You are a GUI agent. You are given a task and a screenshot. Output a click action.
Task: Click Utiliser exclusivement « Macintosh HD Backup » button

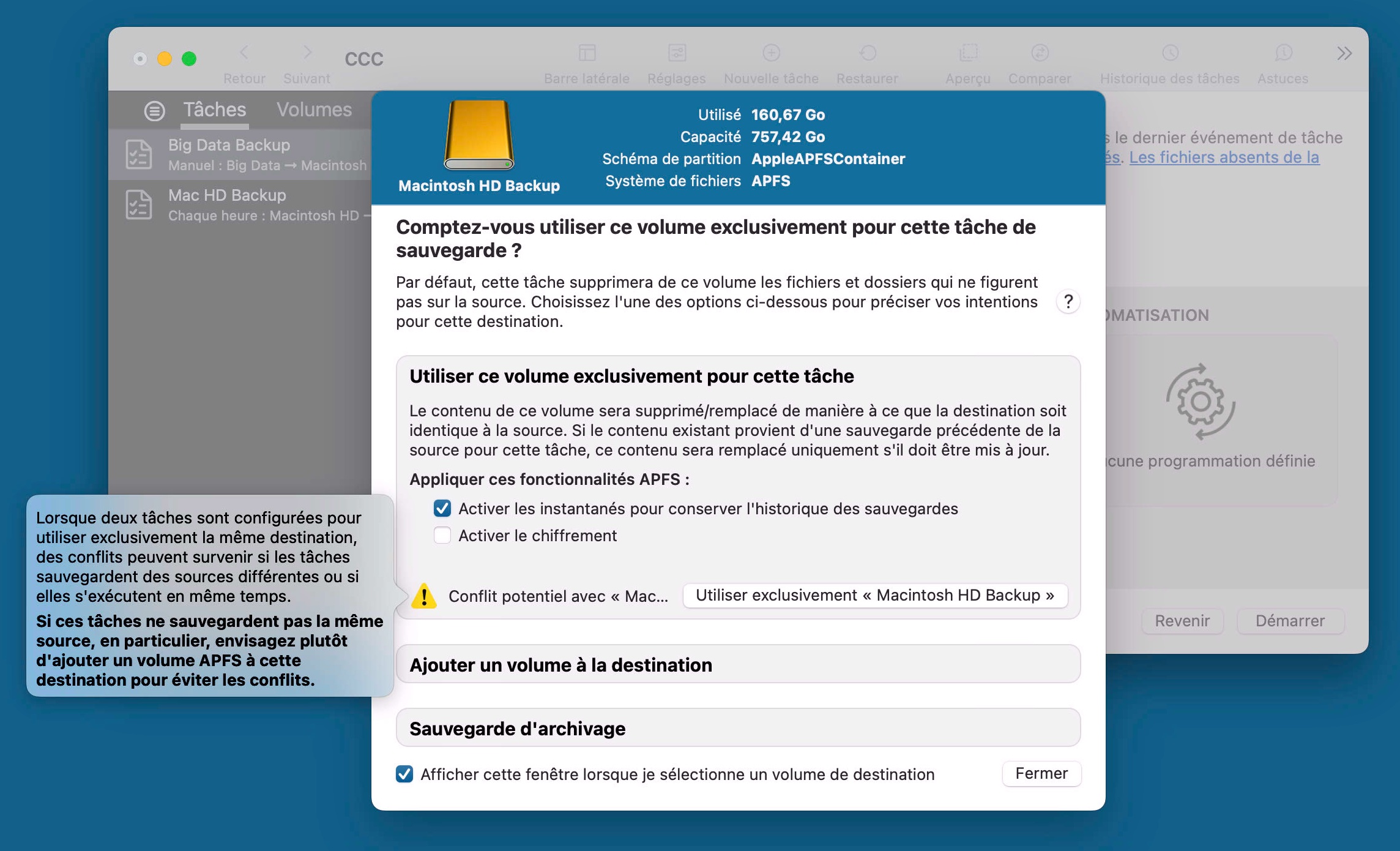pos(875,595)
